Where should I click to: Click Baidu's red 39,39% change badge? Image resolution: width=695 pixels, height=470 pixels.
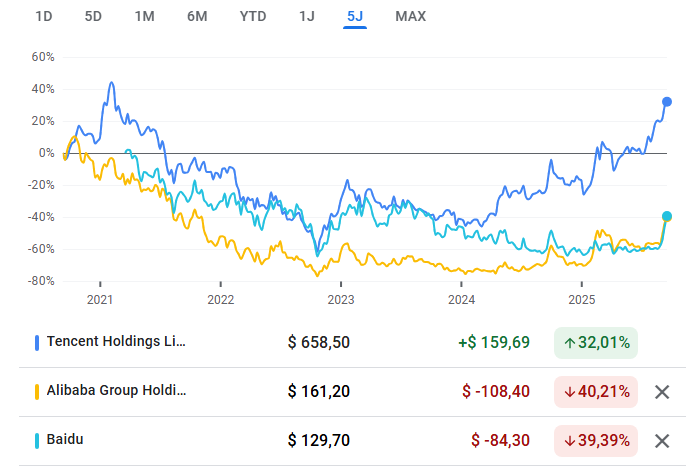click(x=596, y=441)
